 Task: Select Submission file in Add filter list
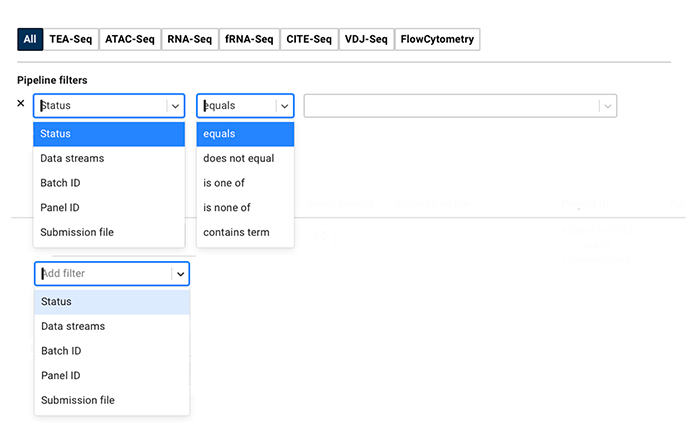coord(77,400)
